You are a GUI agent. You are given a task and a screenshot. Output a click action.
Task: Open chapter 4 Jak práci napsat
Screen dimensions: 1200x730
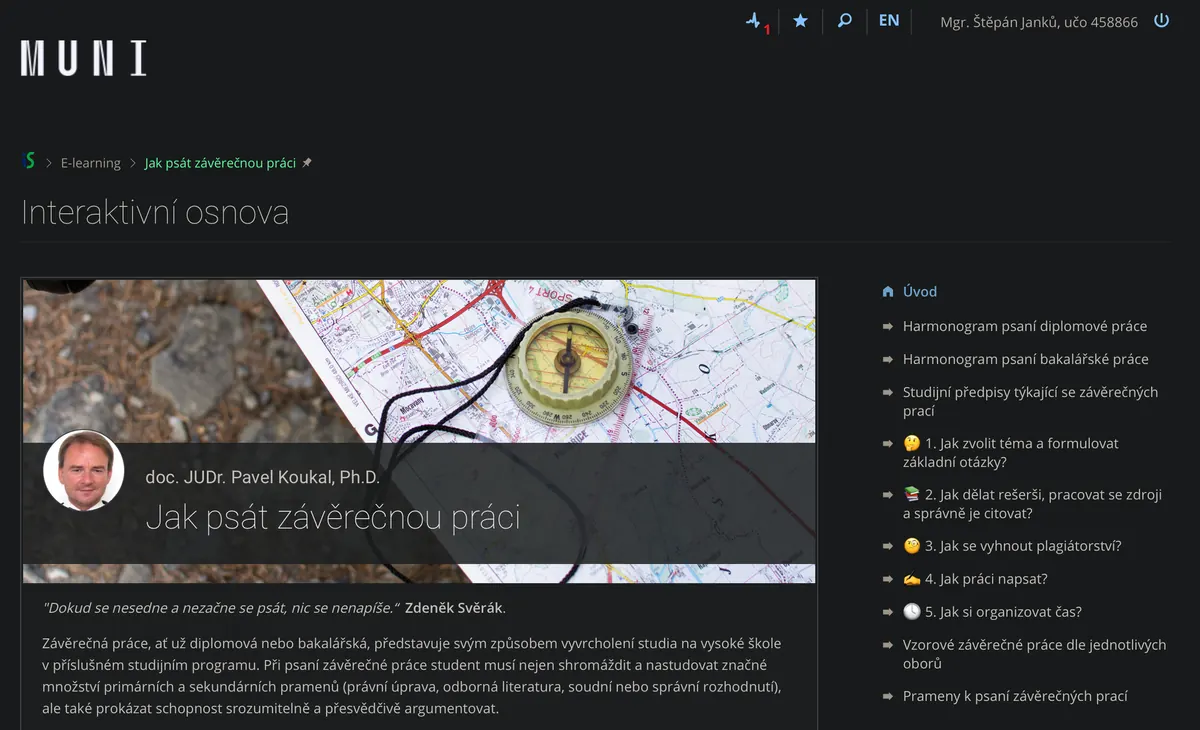[975, 579]
